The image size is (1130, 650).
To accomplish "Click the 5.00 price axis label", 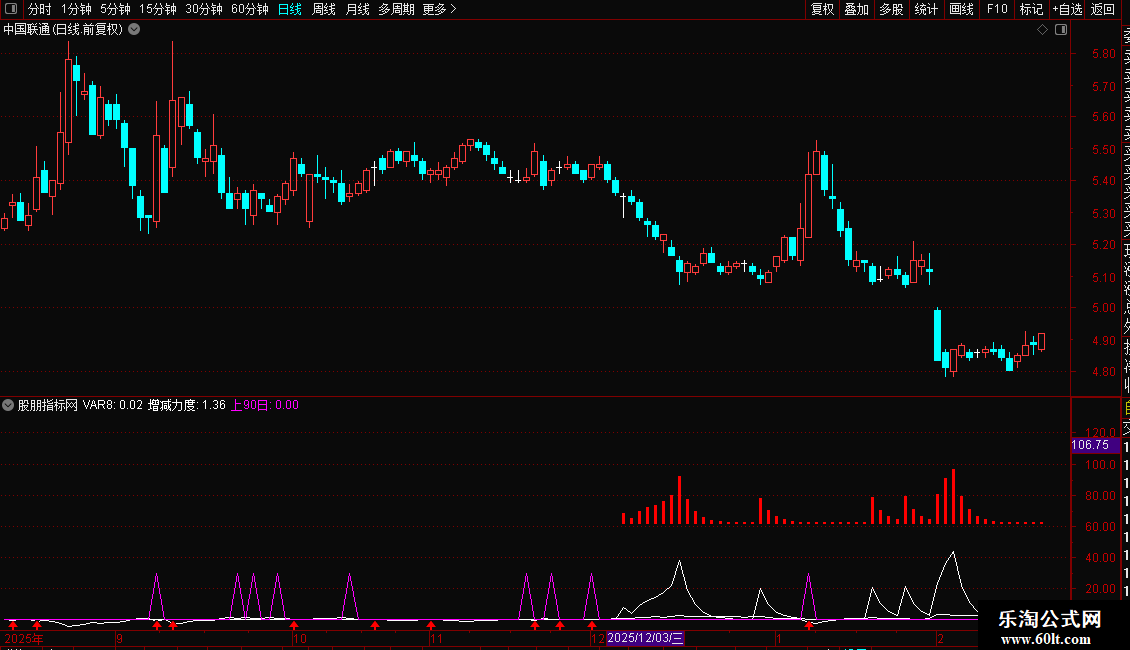I will pos(1103,307).
